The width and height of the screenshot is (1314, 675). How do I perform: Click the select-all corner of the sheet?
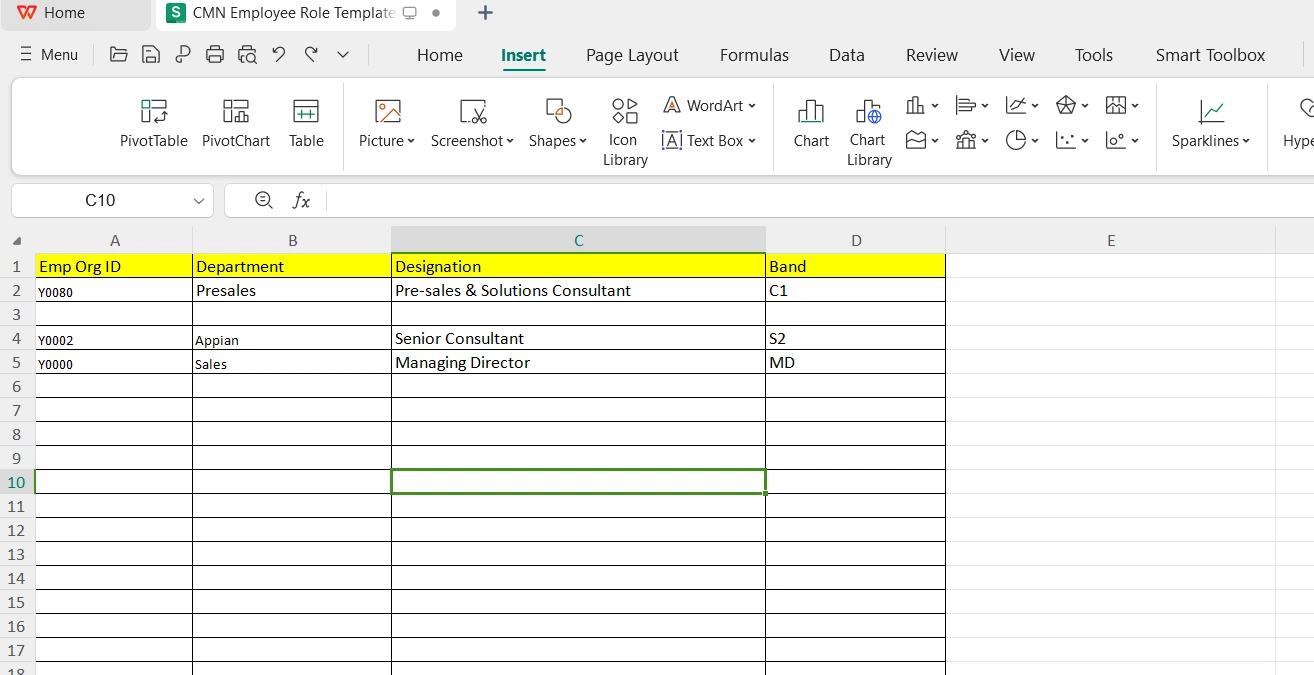click(17, 241)
